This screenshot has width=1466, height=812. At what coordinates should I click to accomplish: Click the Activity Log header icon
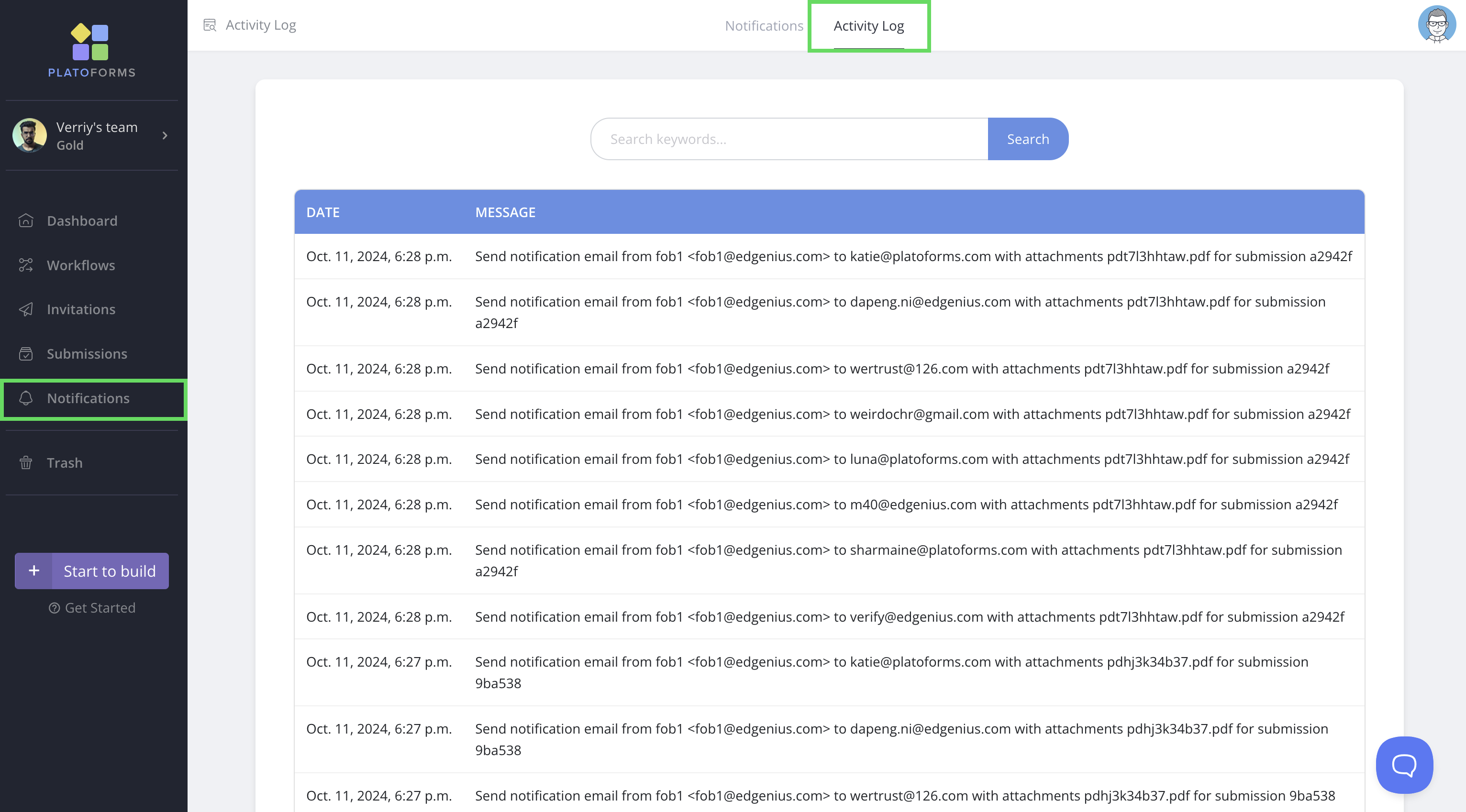pos(210,25)
